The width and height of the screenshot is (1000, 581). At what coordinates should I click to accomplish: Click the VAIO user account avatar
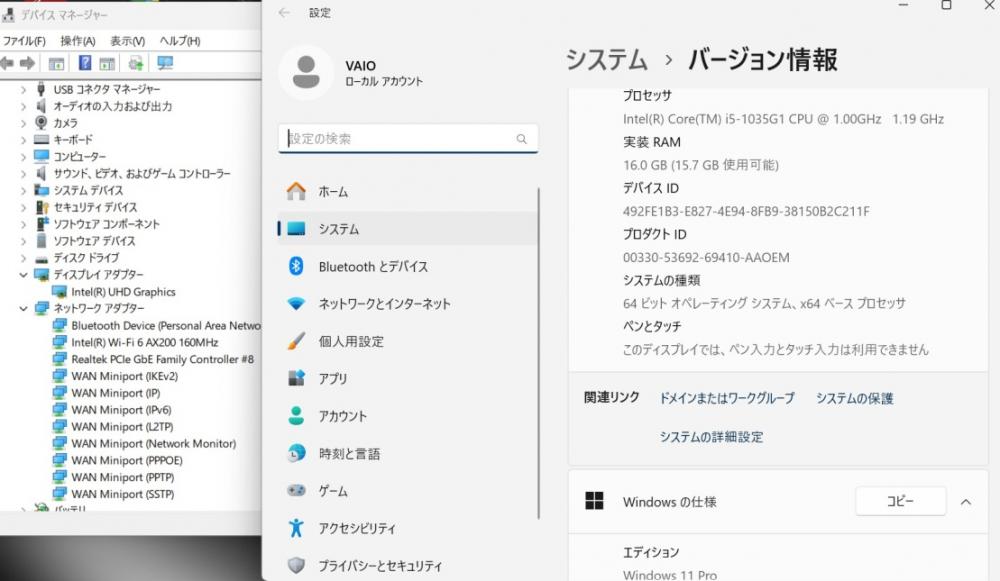point(306,72)
